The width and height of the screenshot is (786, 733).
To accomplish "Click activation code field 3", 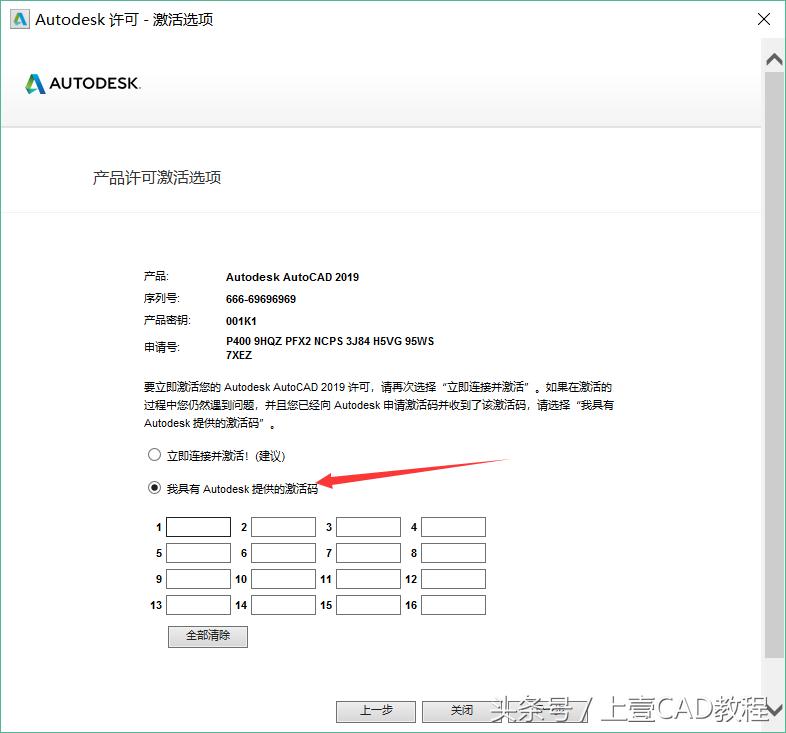I will (368, 527).
